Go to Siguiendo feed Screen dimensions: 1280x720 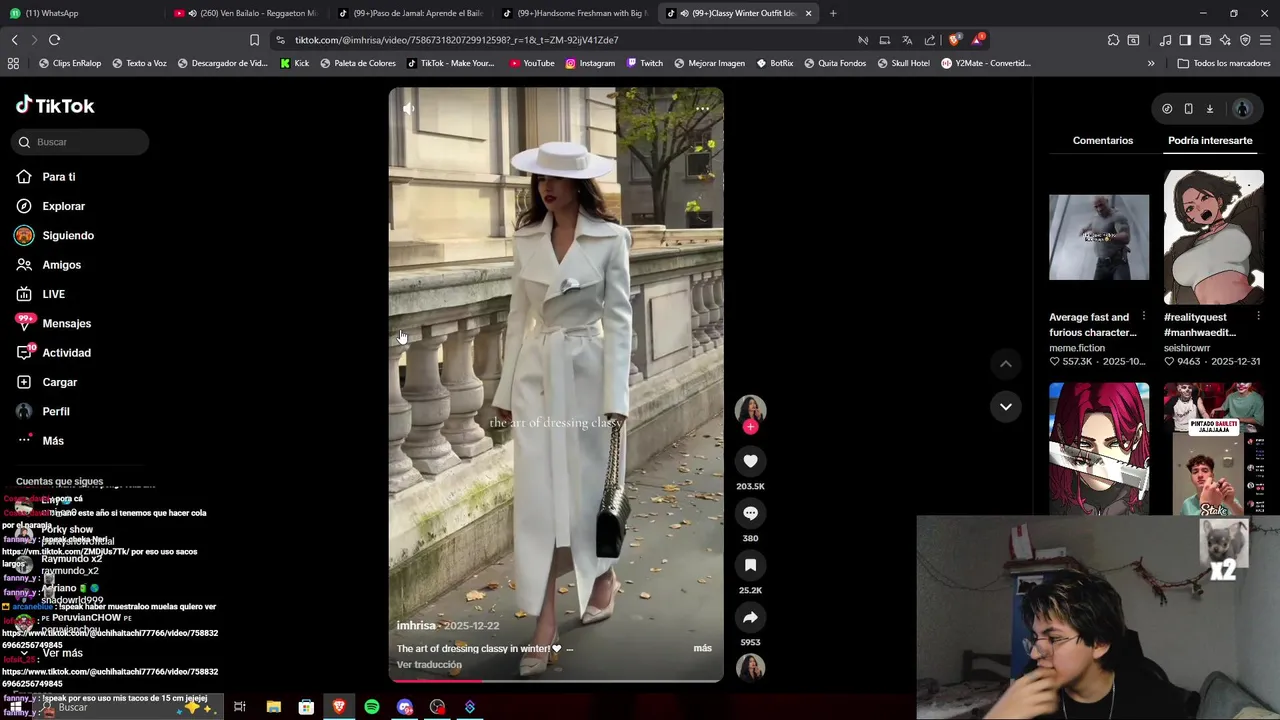(x=67, y=236)
